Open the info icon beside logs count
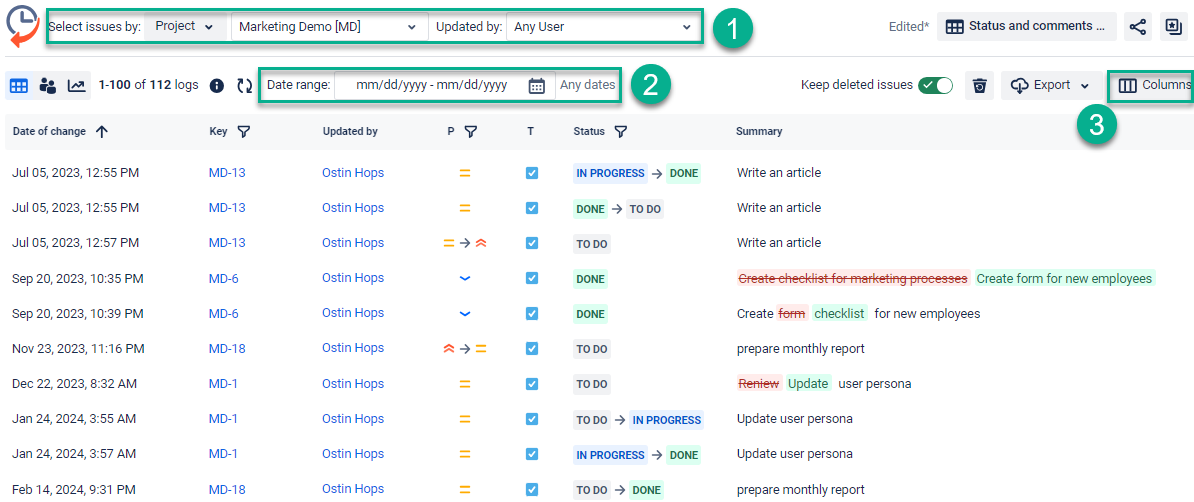This screenshot has width=1194, height=502. 217,86
